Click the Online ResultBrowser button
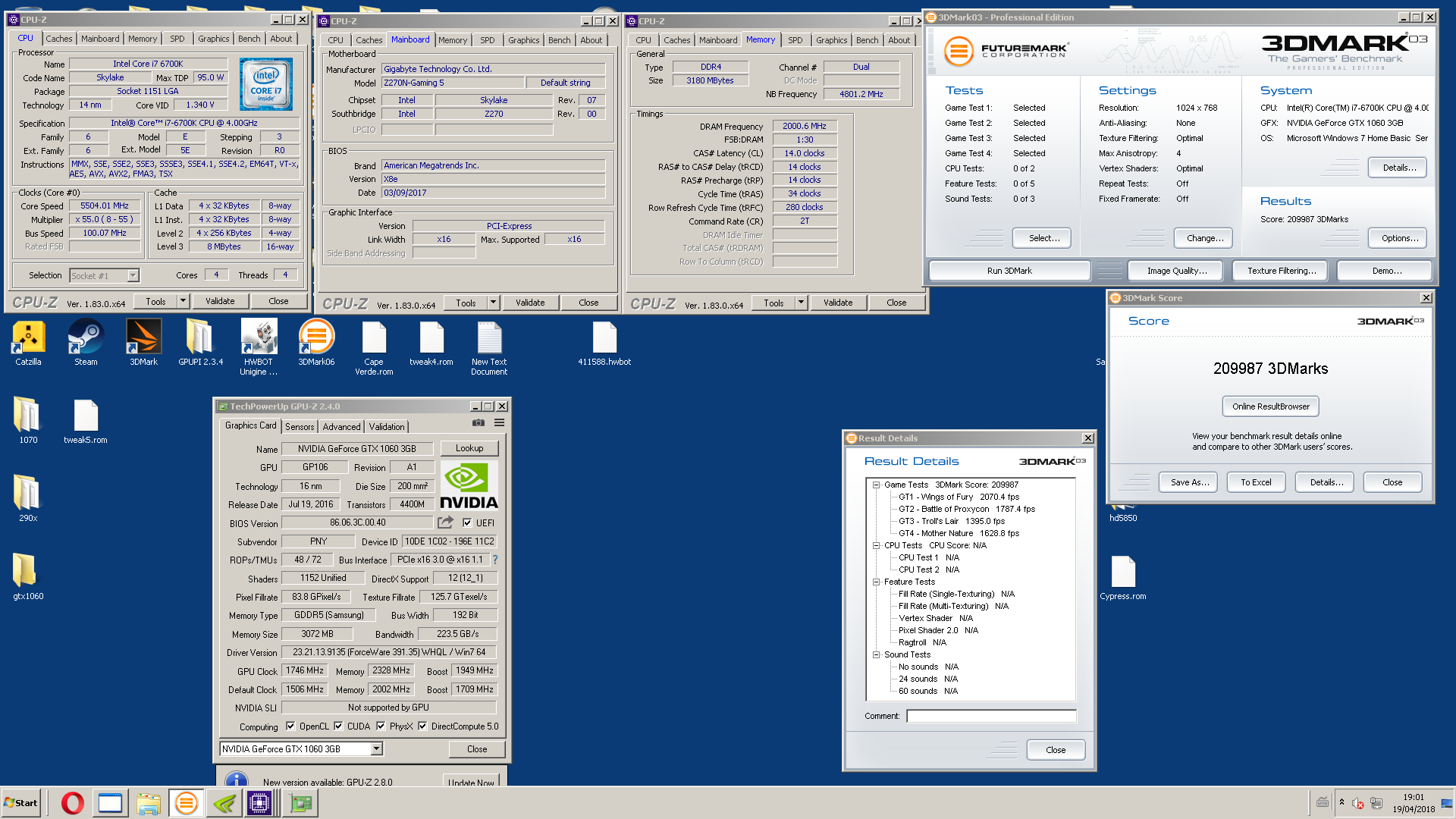Screen dimensions: 1456x819 tap(1271, 406)
